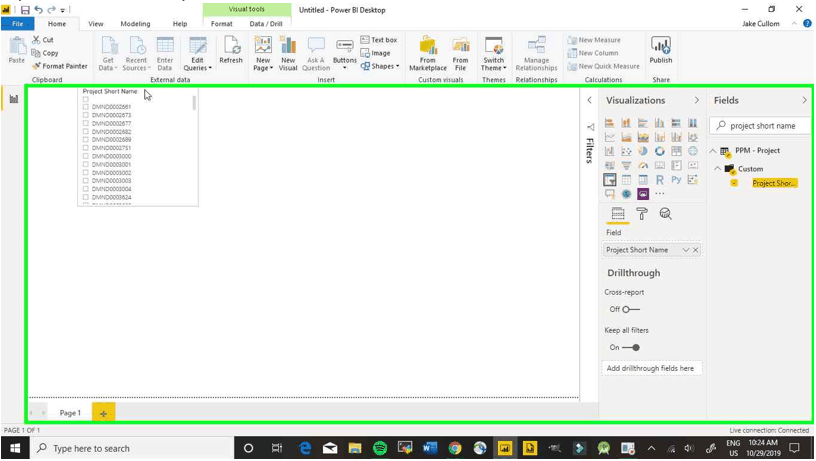
Task: Open more visuals ellipsis
Action: click(x=659, y=194)
